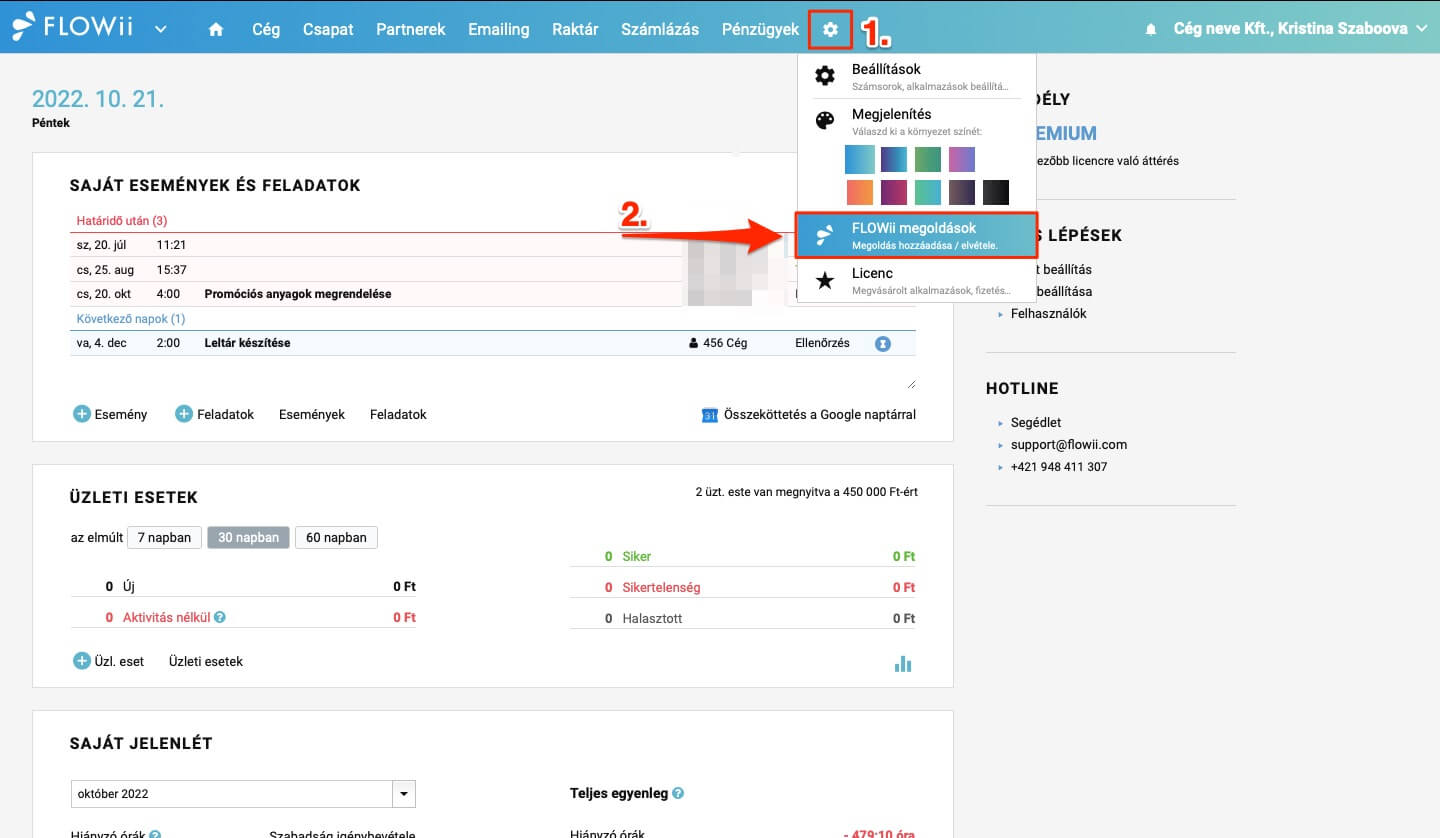This screenshot has width=1440, height=838.
Task: Open the Események link
Action: click(x=312, y=414)
